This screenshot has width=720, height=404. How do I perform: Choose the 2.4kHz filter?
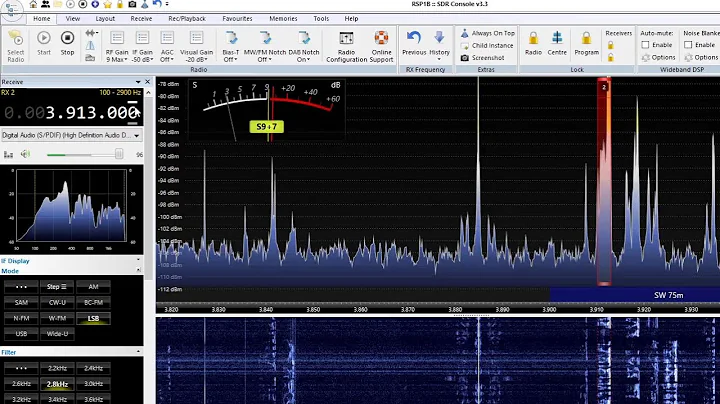click(93, 368)
